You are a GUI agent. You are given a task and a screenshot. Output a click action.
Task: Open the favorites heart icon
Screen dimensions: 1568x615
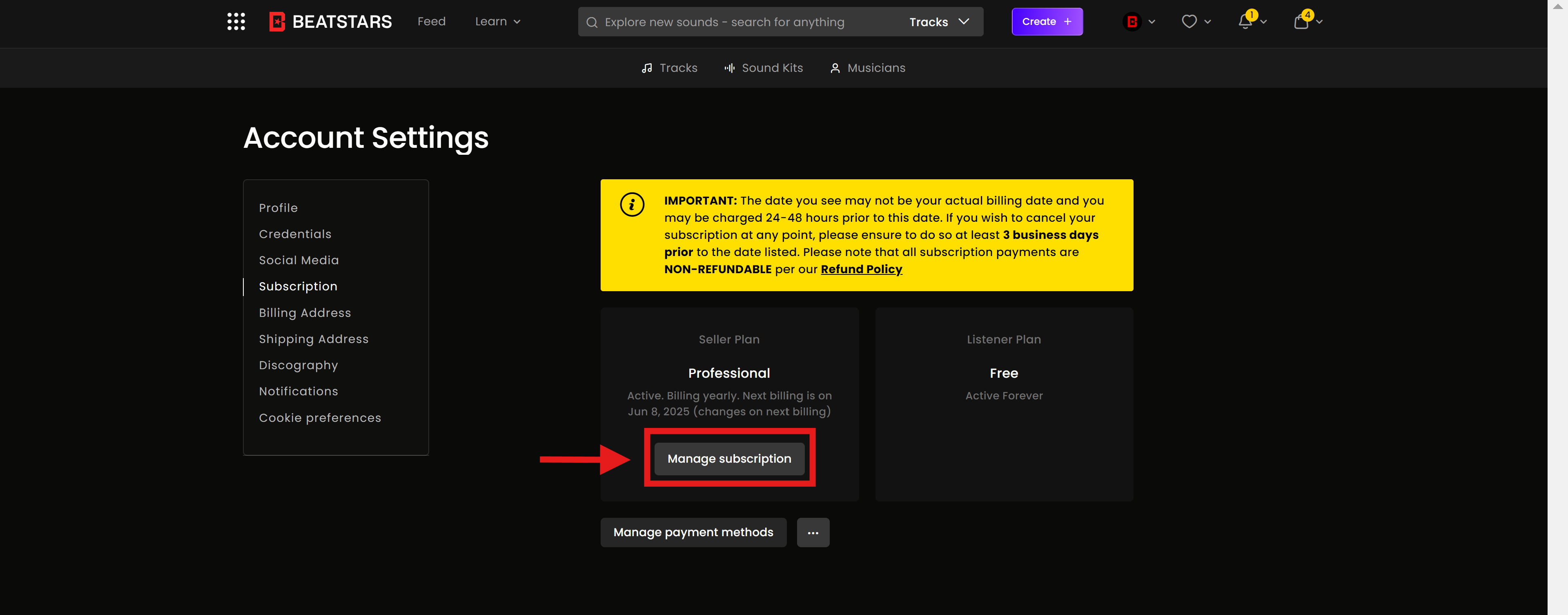[1189, 21]
